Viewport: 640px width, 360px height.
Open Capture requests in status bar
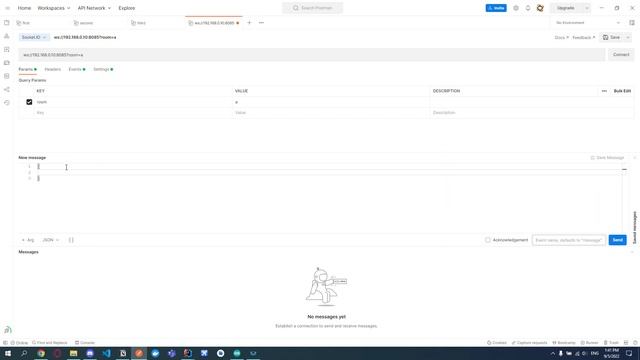click(x=529, y=343)
